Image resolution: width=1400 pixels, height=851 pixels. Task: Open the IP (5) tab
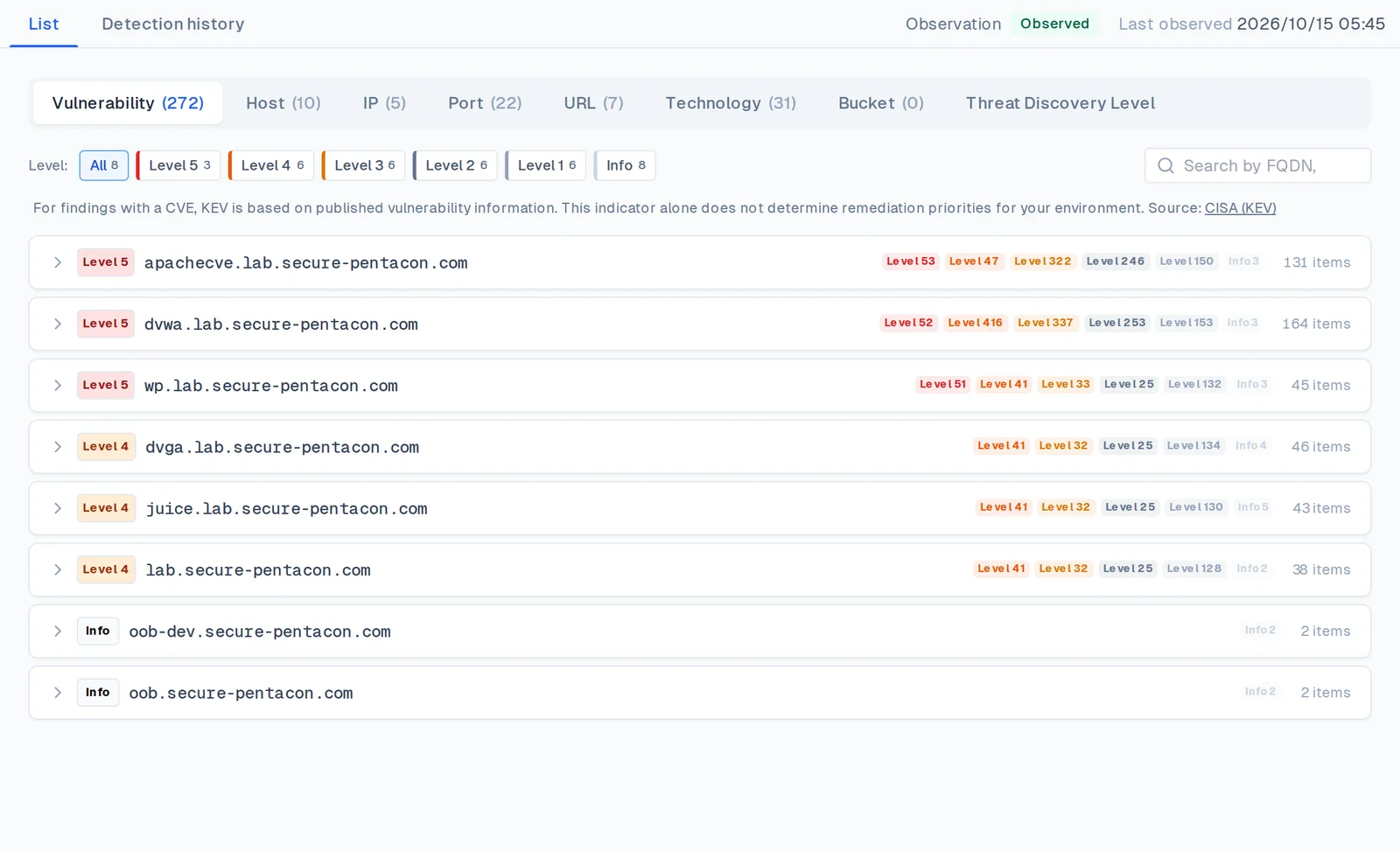point(385,103)
